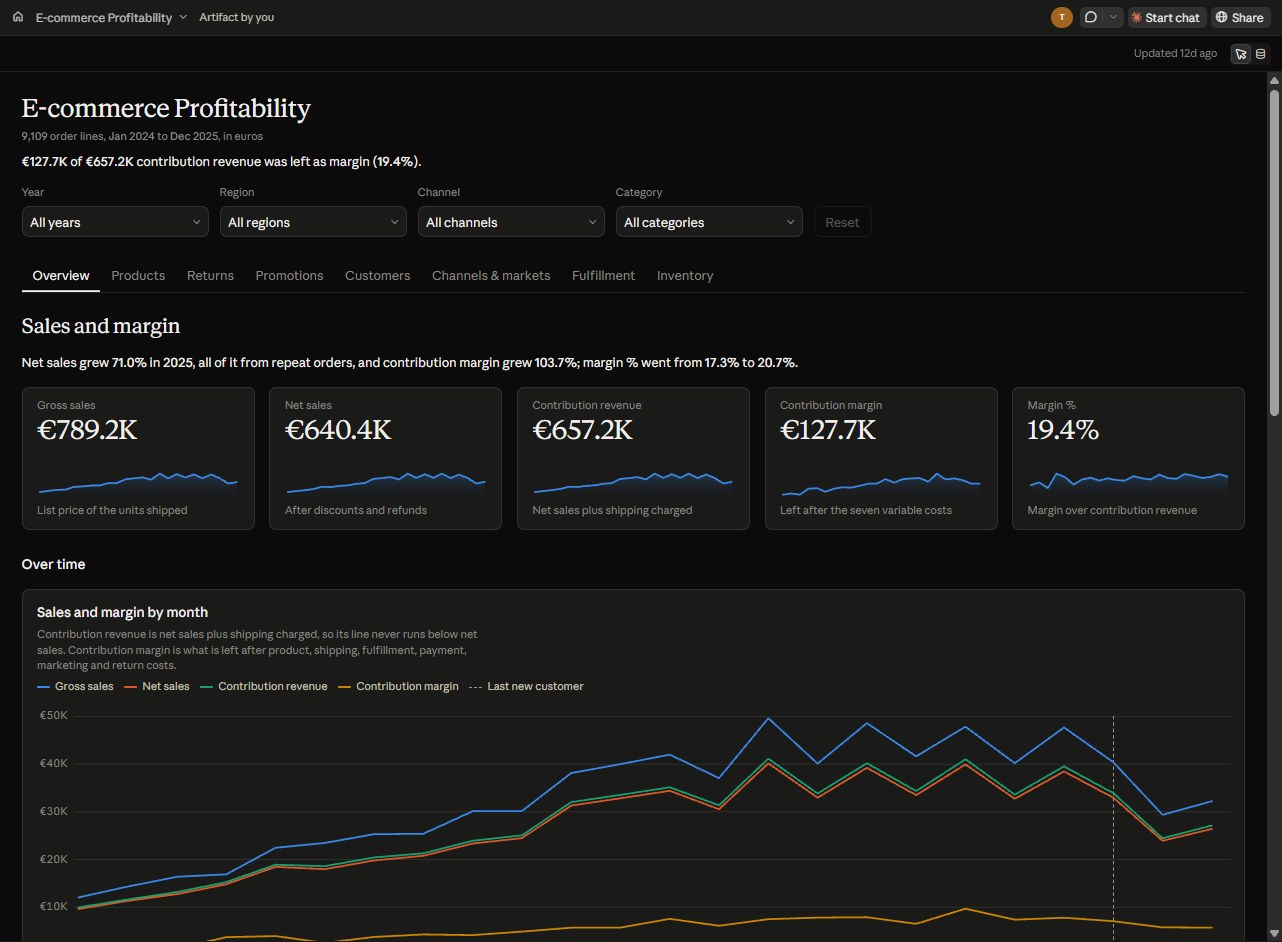Click the Sales and margin by month title
Viewport: 1282px width, 942px height.
(x=122, y=612)
